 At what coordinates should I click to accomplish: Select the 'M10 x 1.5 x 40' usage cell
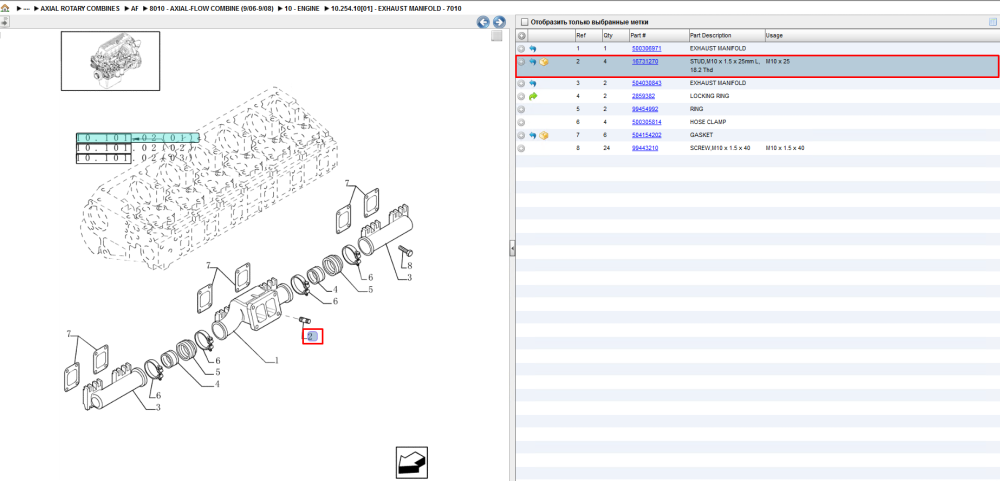pos(785,148)
